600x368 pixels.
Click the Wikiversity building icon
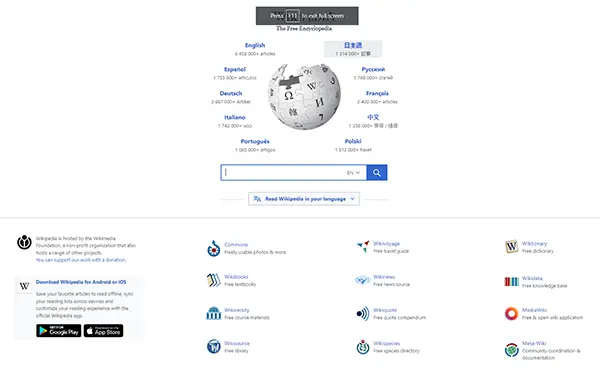[214, 313]
